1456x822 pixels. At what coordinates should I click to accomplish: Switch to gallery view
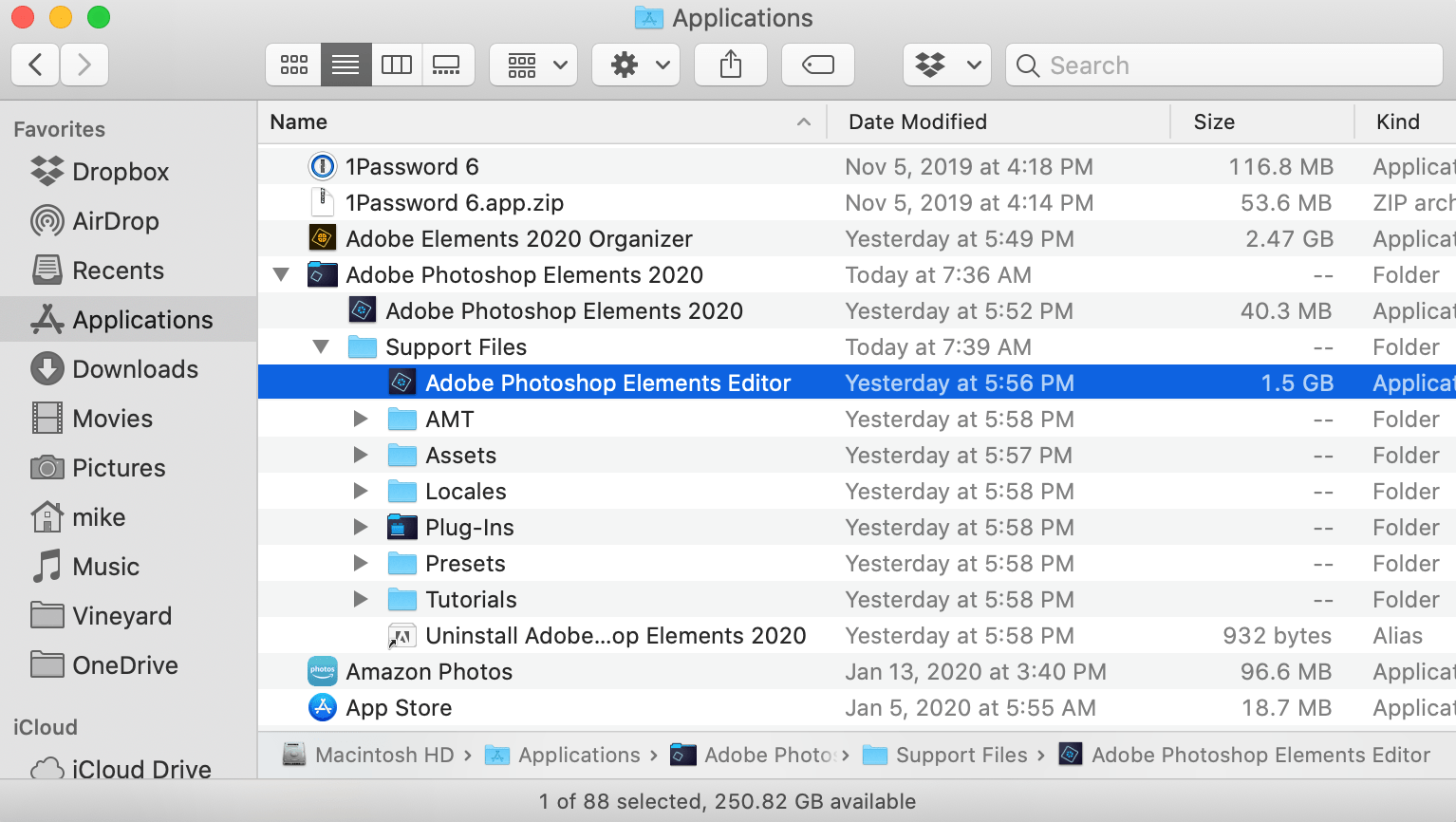point(447,65)
